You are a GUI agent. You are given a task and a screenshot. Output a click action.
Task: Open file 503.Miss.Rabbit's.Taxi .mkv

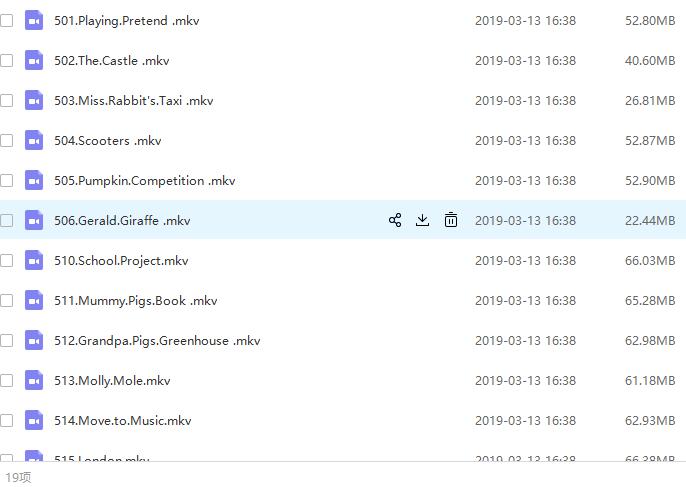tap(133, 101)
